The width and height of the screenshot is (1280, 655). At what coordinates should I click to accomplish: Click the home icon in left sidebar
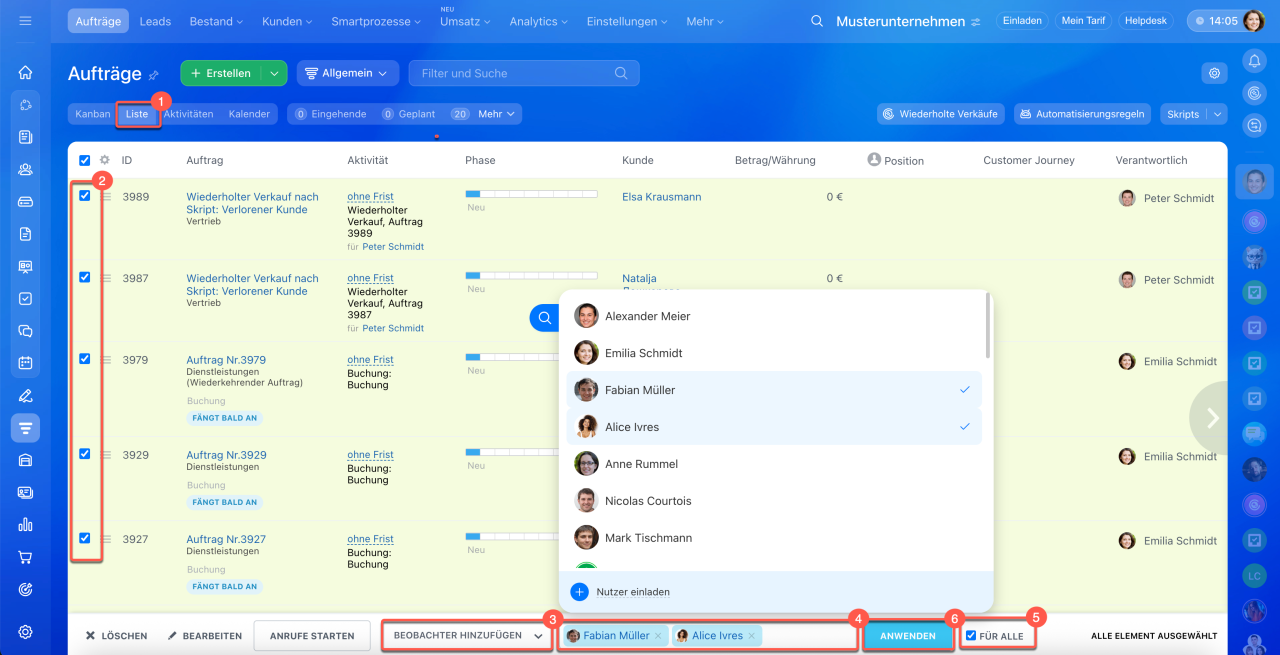pos(25,72)
